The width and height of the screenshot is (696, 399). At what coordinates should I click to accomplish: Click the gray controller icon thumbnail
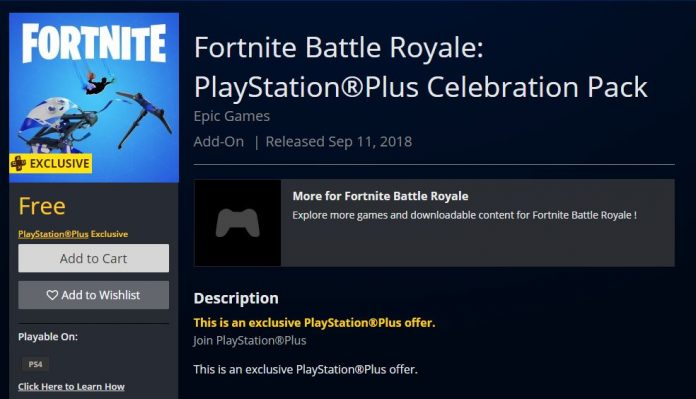click(237, 223)
